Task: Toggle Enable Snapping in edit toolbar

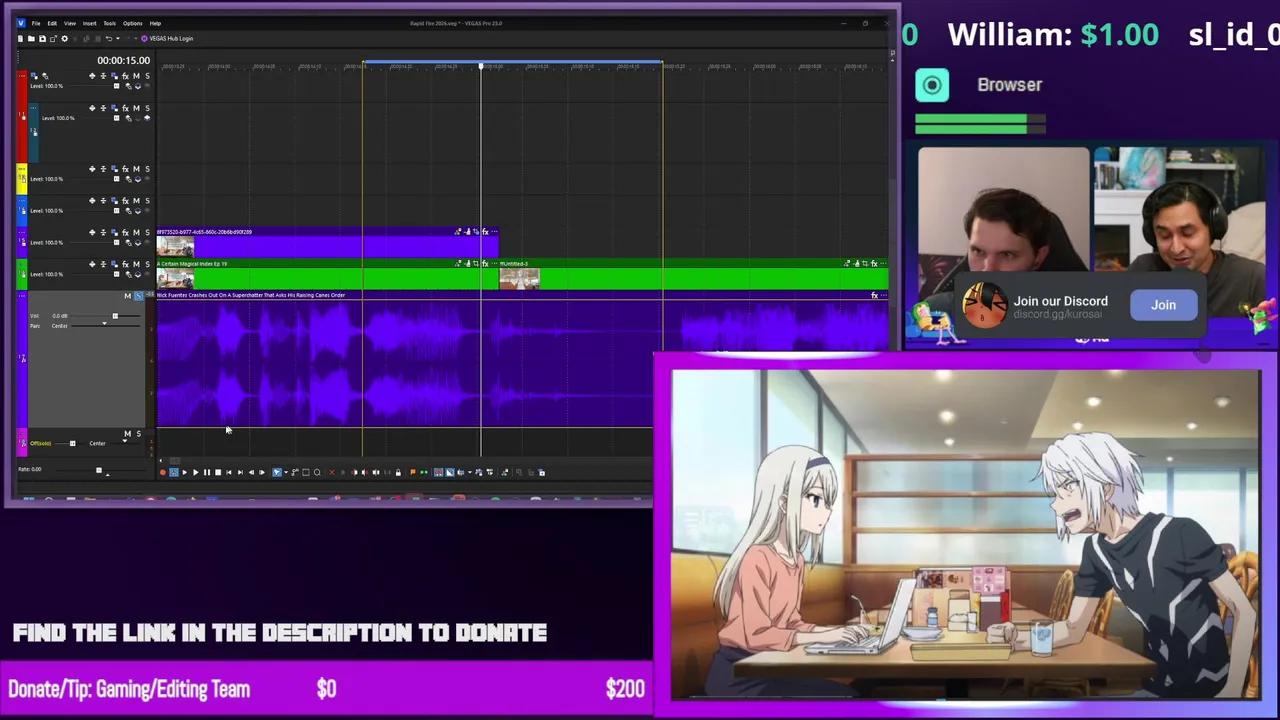Action: (x=438, y=472)
